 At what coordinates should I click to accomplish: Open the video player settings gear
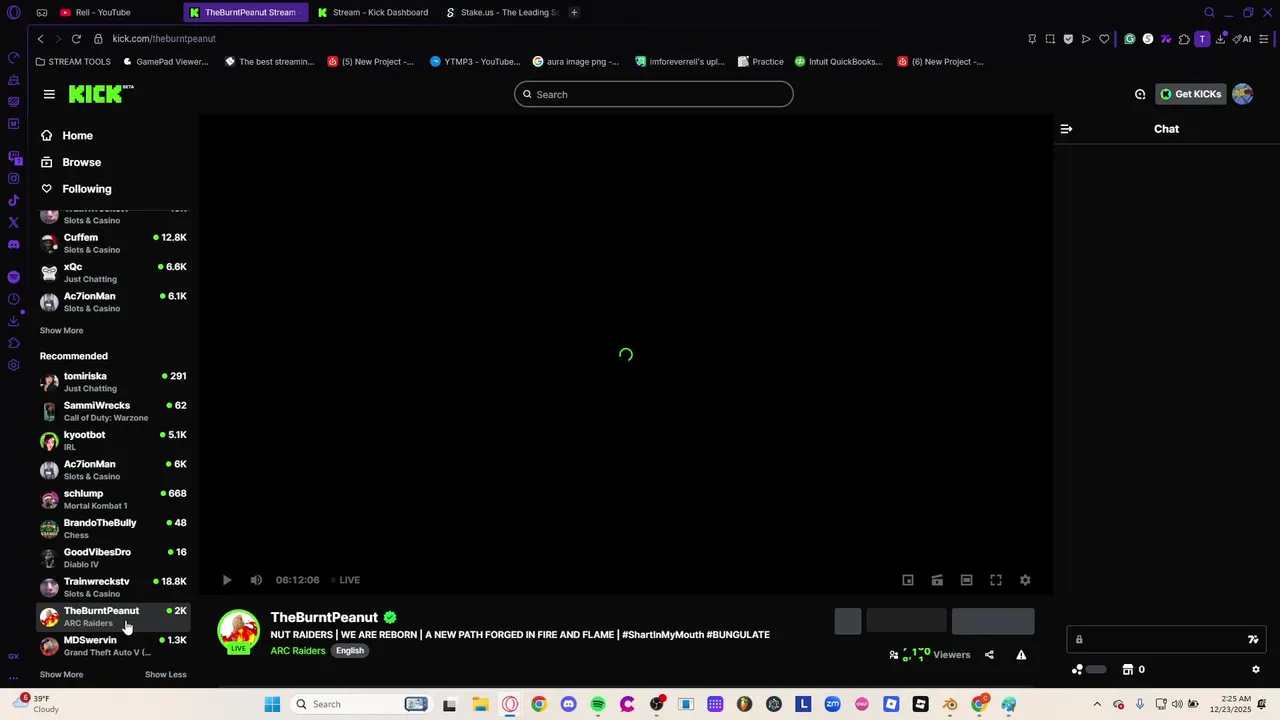tap(1025, 580)
